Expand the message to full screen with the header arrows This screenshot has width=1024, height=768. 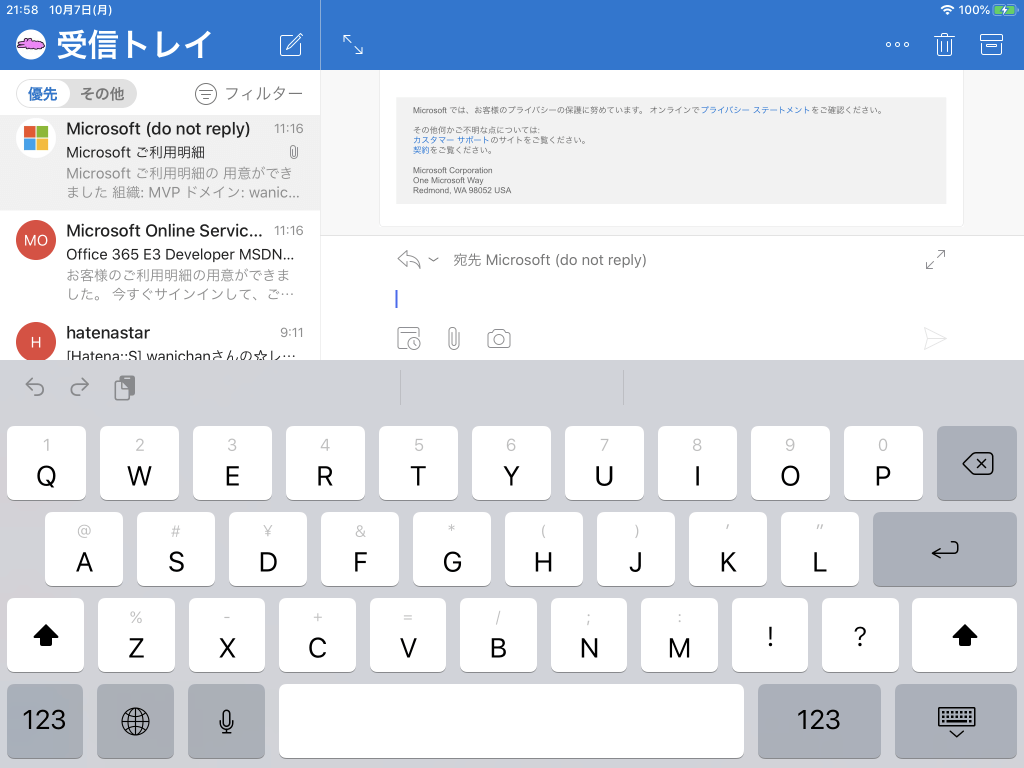coord(353,44)
